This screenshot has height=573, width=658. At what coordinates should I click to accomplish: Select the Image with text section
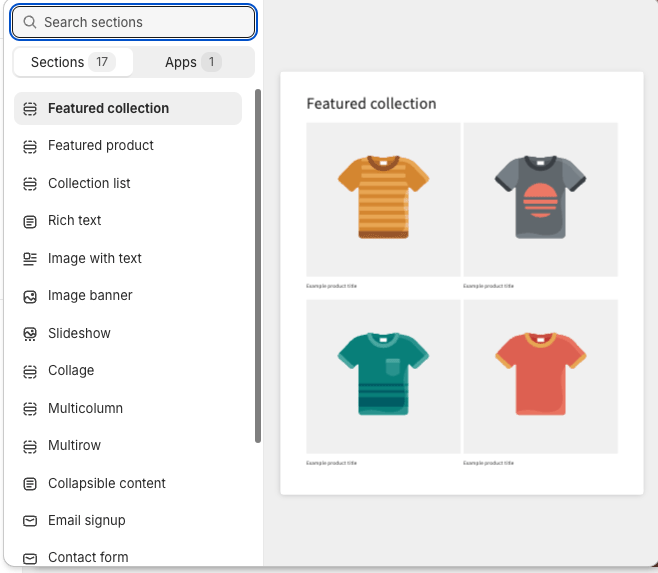[x=128, y=258]
